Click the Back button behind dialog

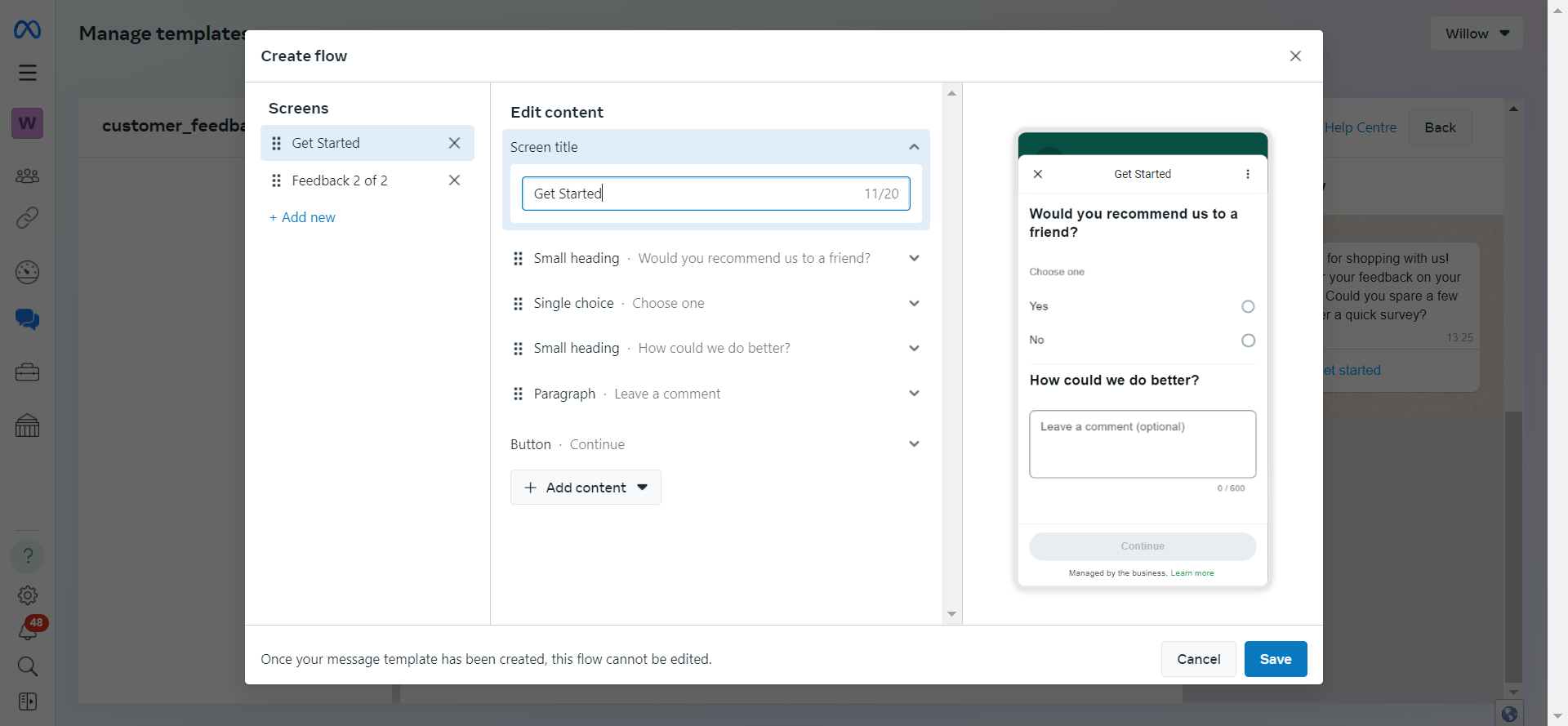point(1440,127)
